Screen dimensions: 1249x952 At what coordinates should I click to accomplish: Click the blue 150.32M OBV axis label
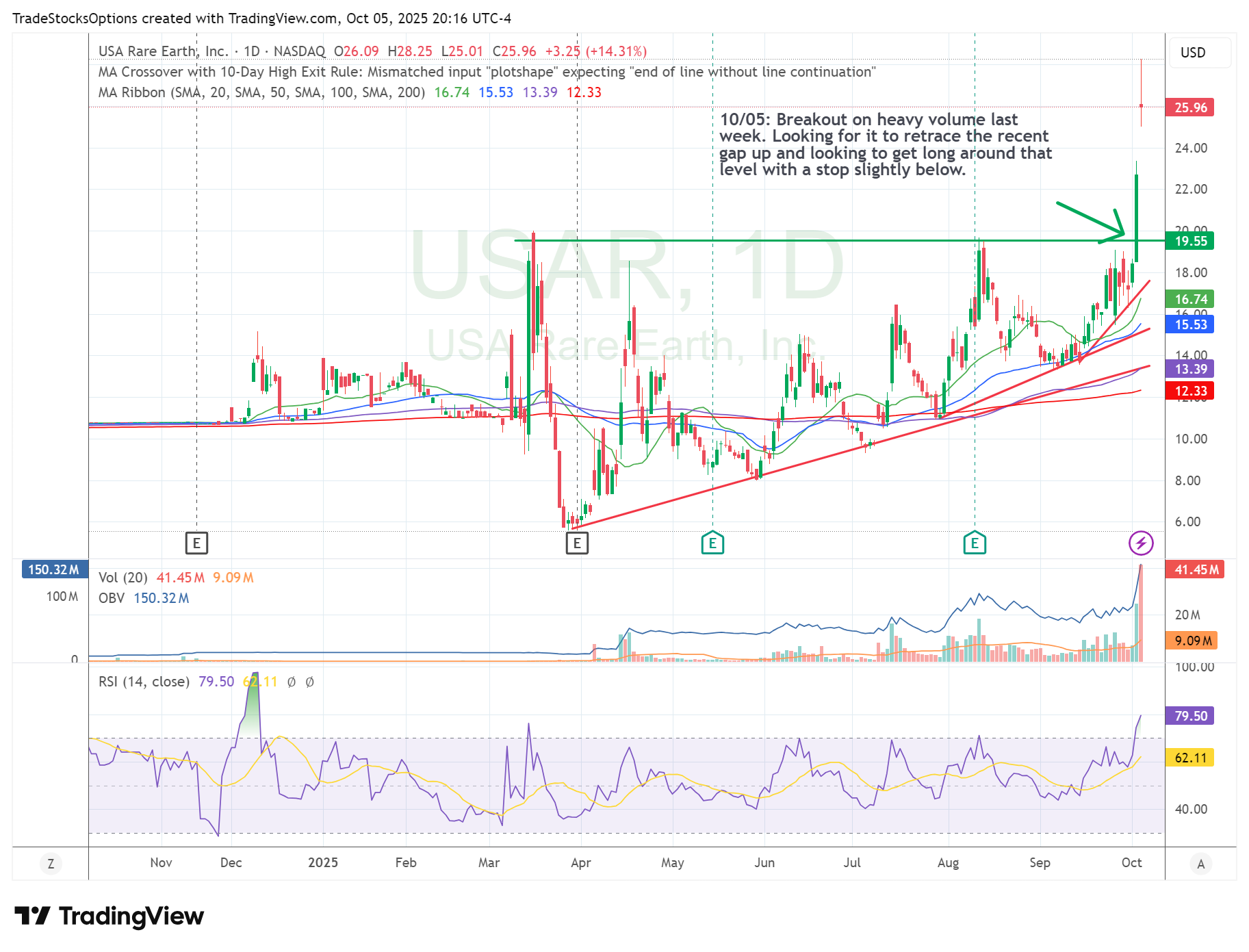click(55, 569)
